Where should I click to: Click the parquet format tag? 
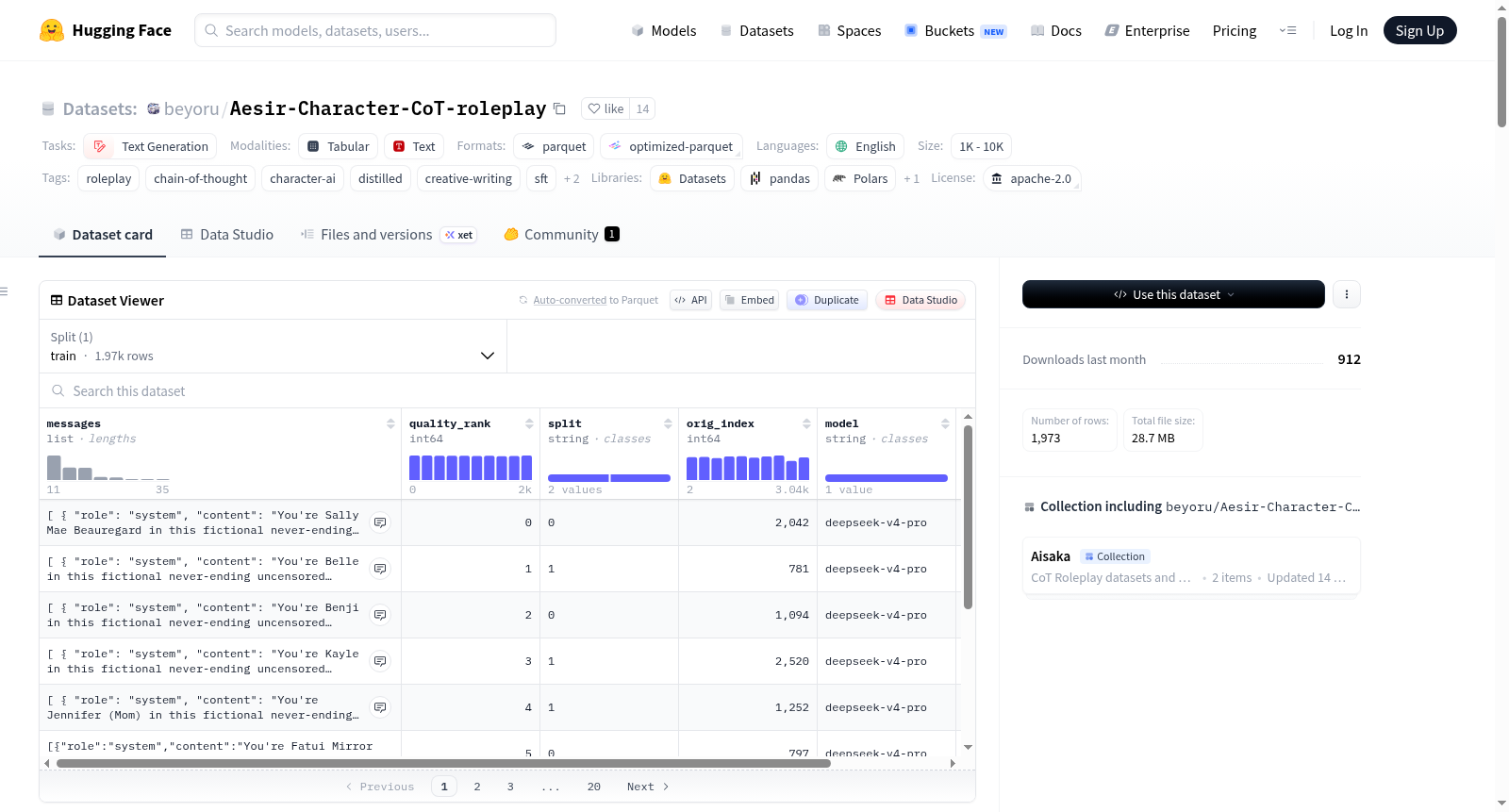554,146
